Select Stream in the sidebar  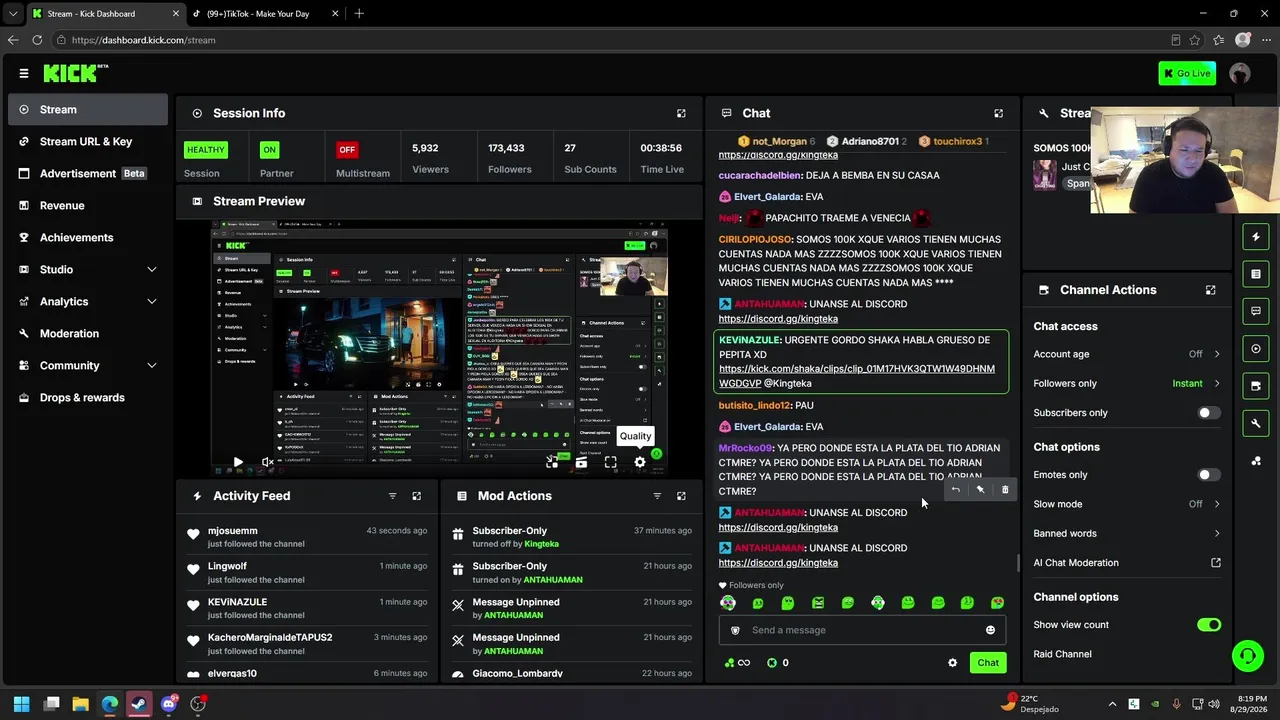(88, 110)
